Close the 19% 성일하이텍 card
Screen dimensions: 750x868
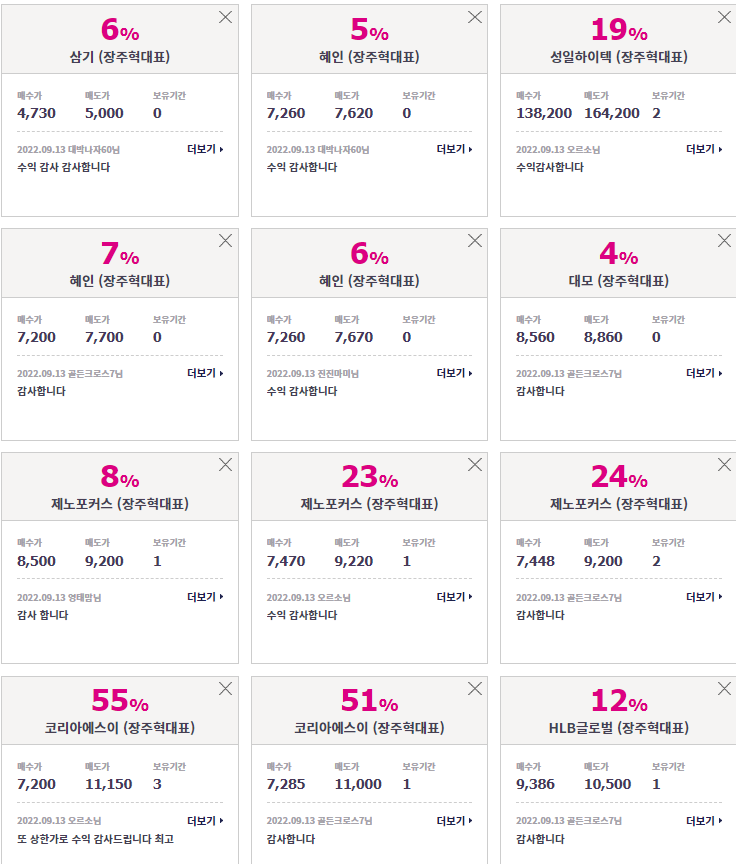tap(724, 17)
